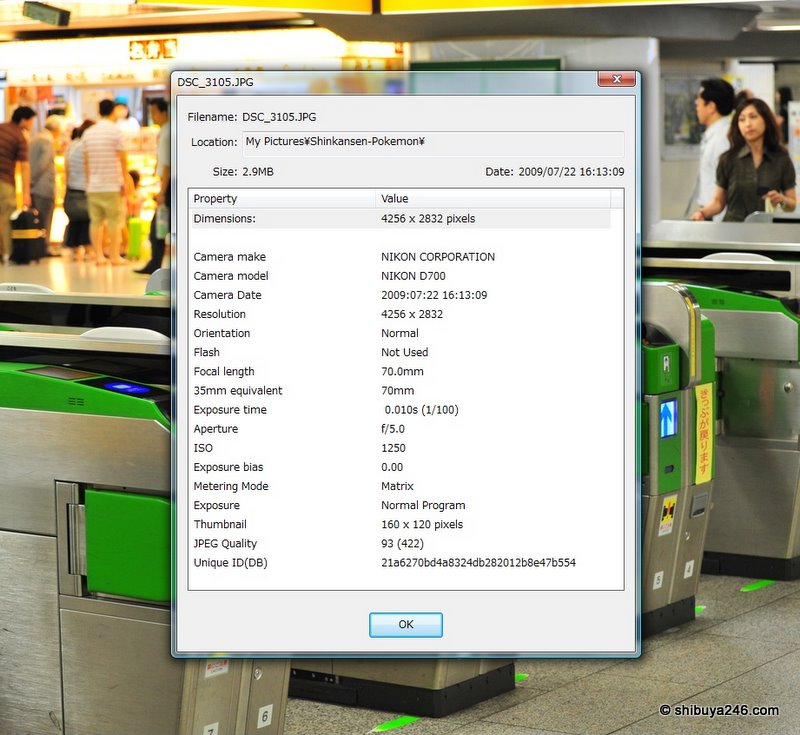The height and width of the screenshot is (735, 800).
Task: Select the Focal length value "70.0mm"
Action: 403,372
